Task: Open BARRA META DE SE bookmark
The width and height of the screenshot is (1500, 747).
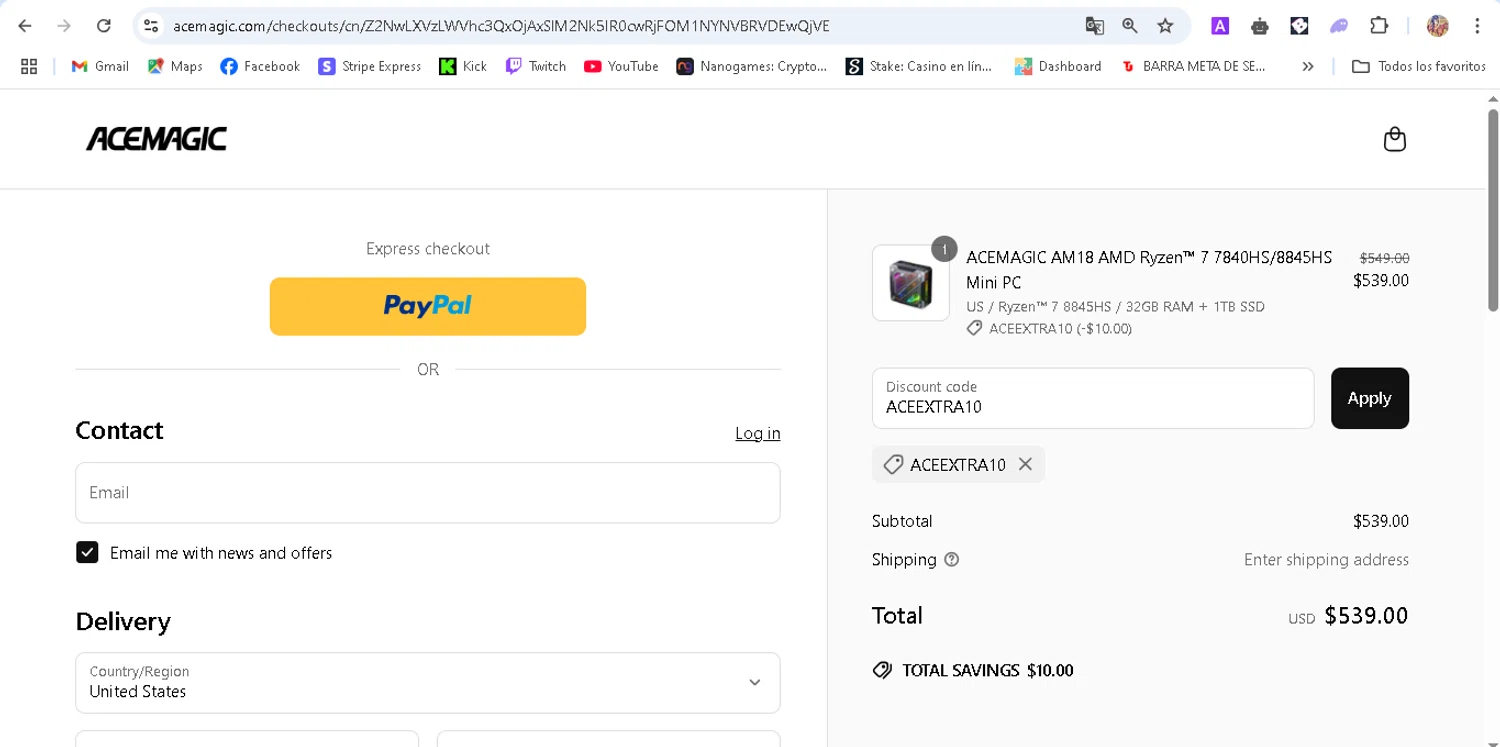Action: pos(1194,66)
